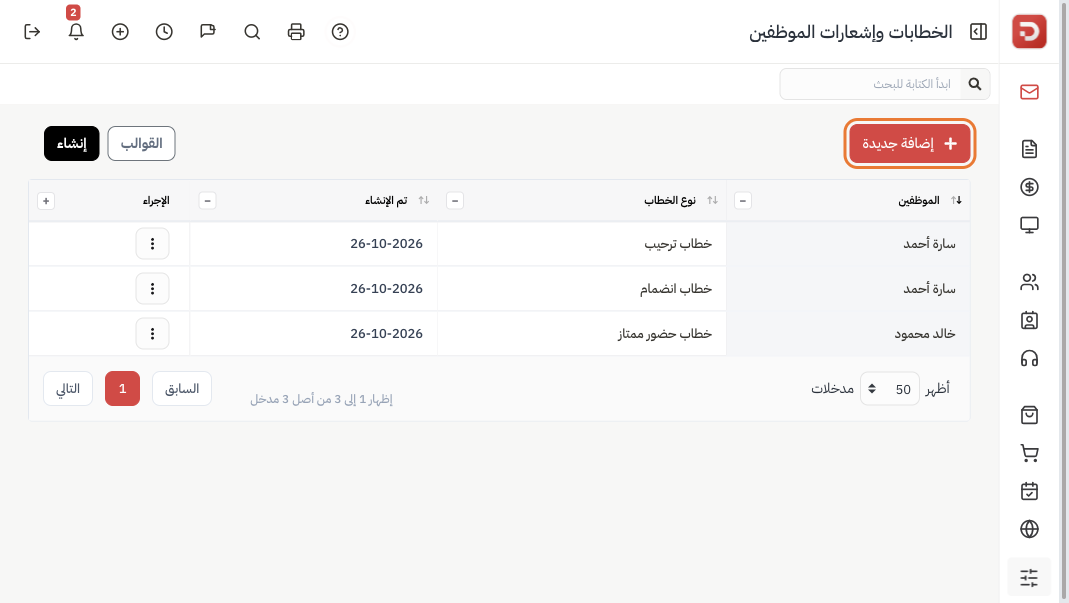Click the red app logo

(x=1029, y=31)
